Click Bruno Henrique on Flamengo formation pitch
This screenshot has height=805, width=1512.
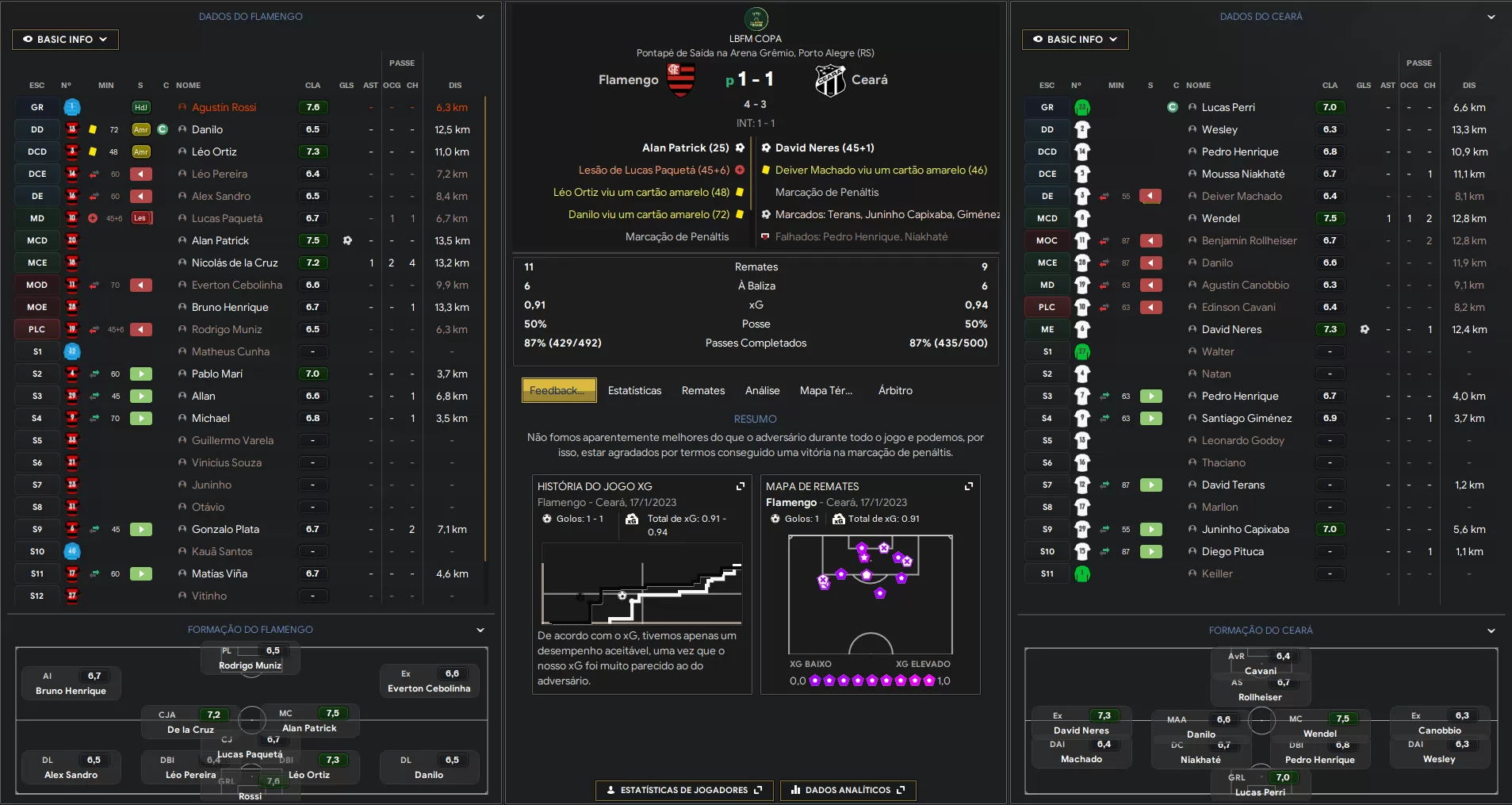pyautogui.click(x=71, y=684)
